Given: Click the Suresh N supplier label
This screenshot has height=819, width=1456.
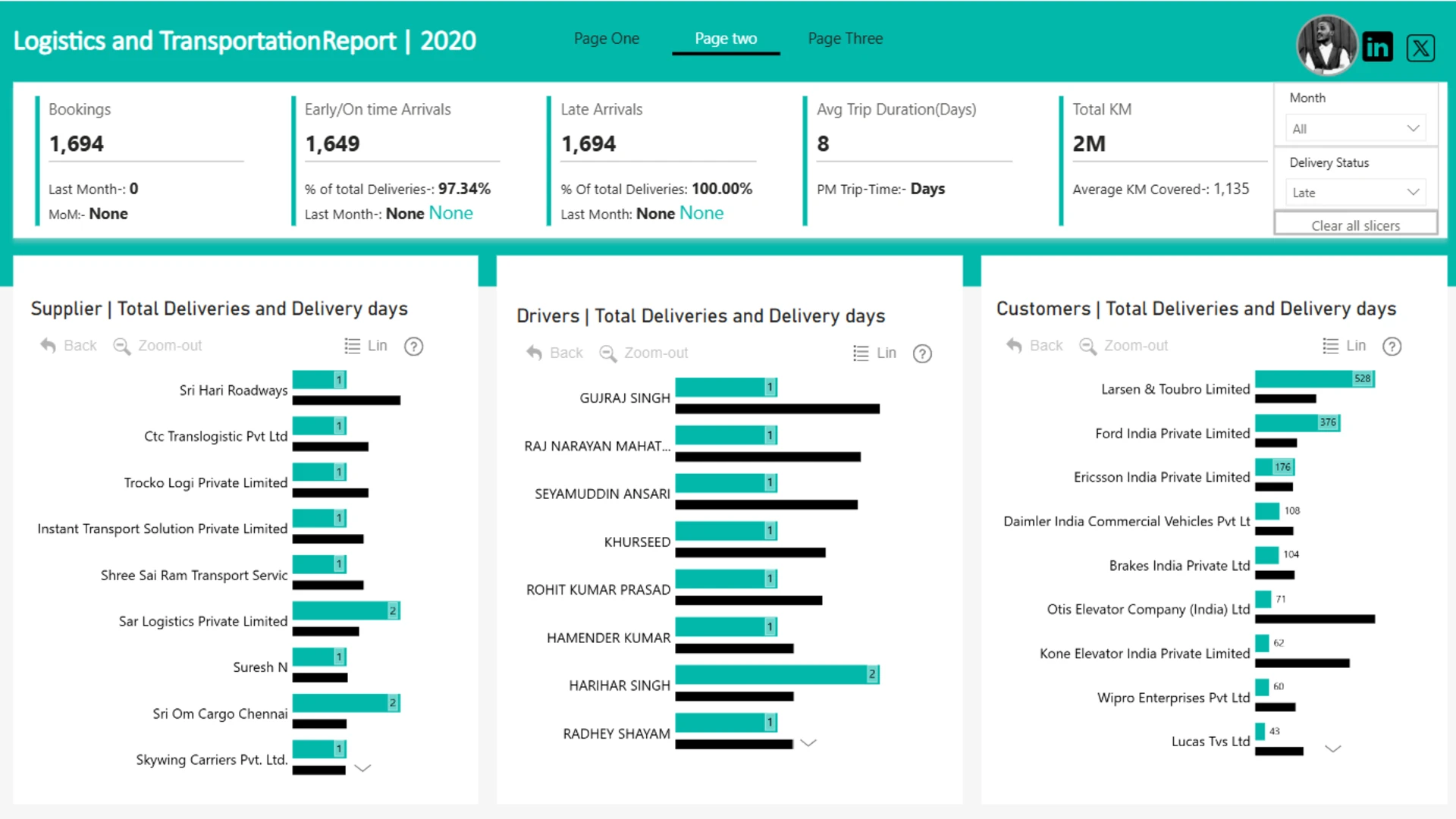Looking at the screenshot, I should click(260, 667).
